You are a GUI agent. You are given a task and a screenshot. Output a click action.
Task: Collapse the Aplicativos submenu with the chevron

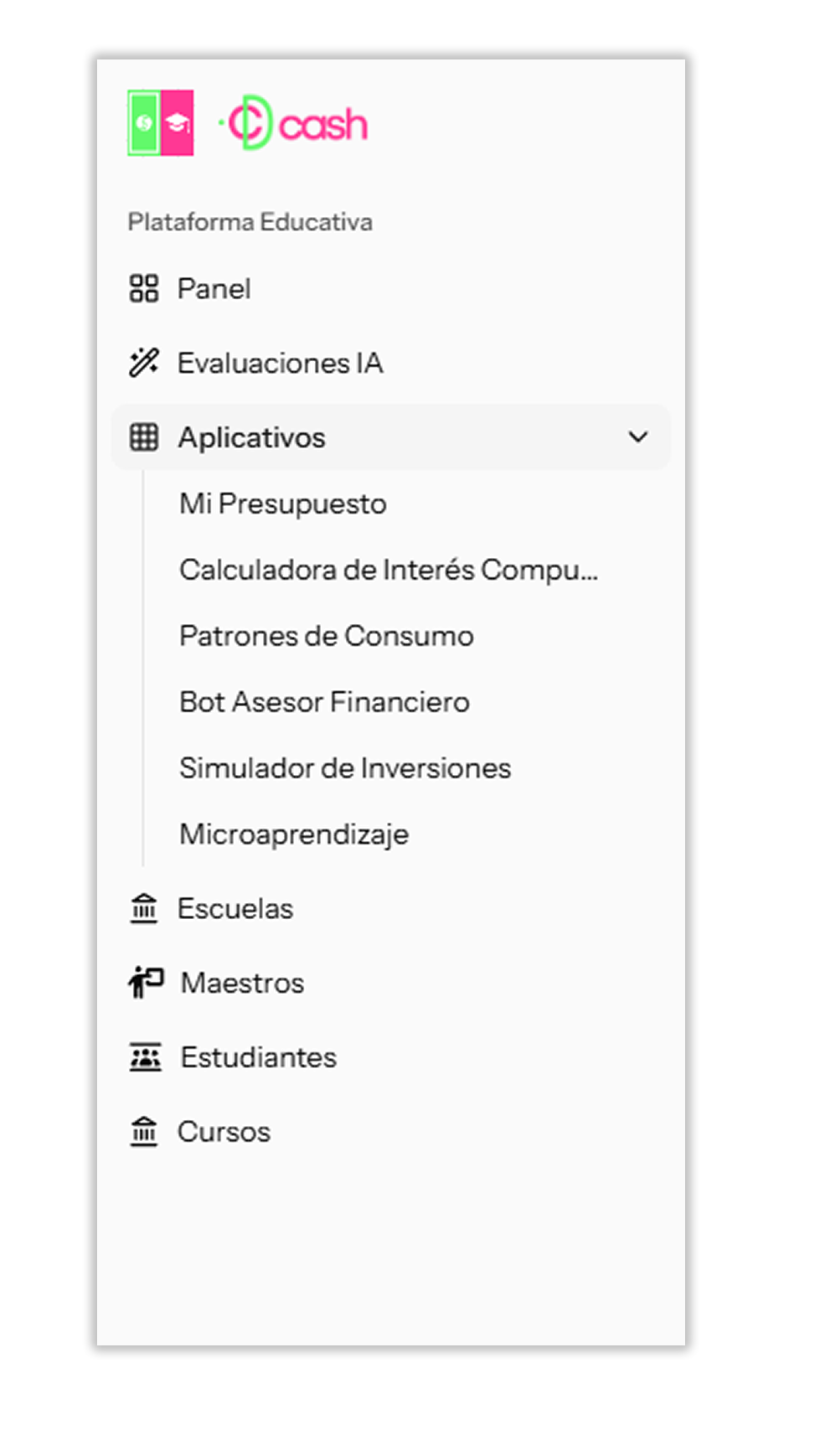point(638,436)
